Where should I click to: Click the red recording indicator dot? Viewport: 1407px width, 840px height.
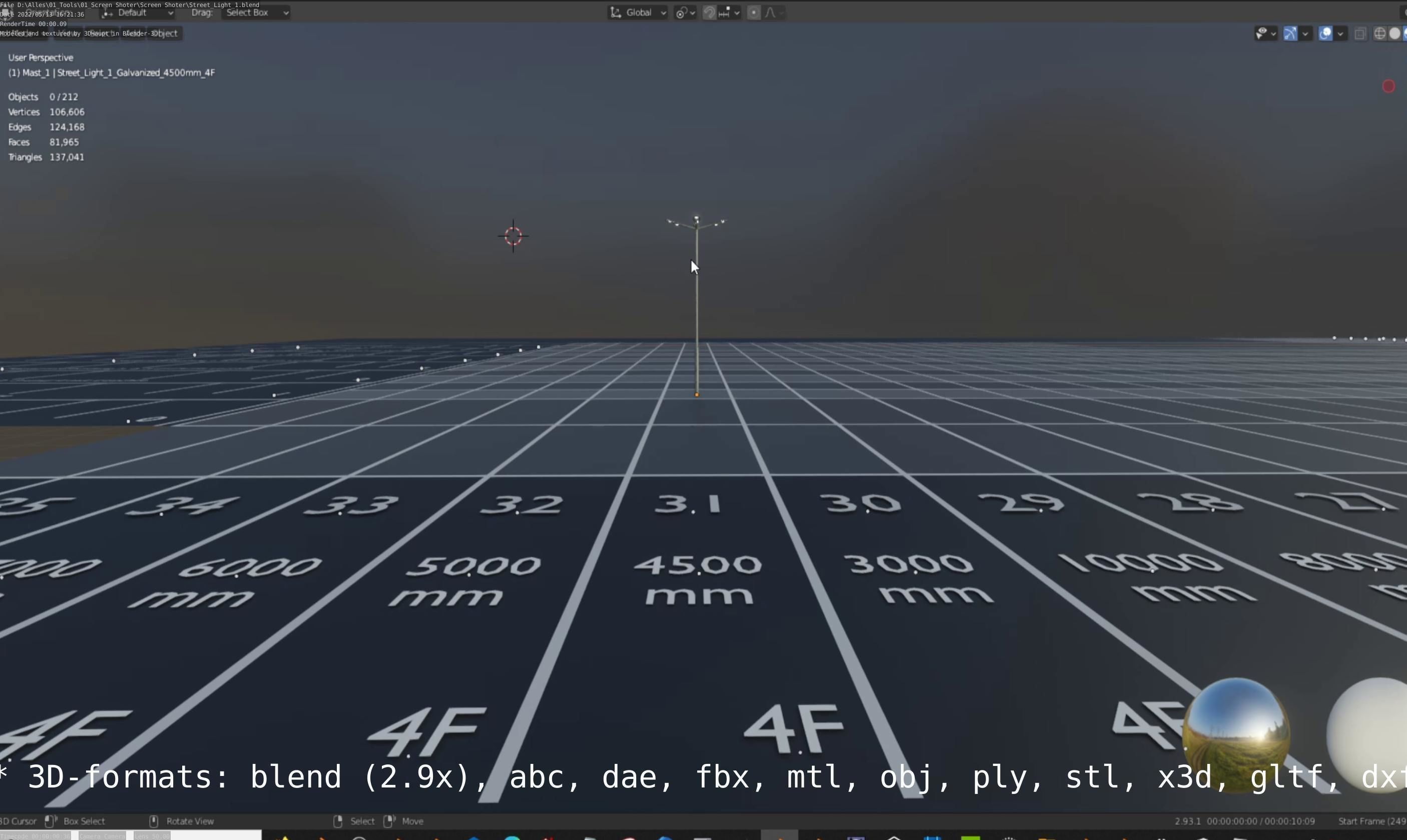(x=1388, y=86)
